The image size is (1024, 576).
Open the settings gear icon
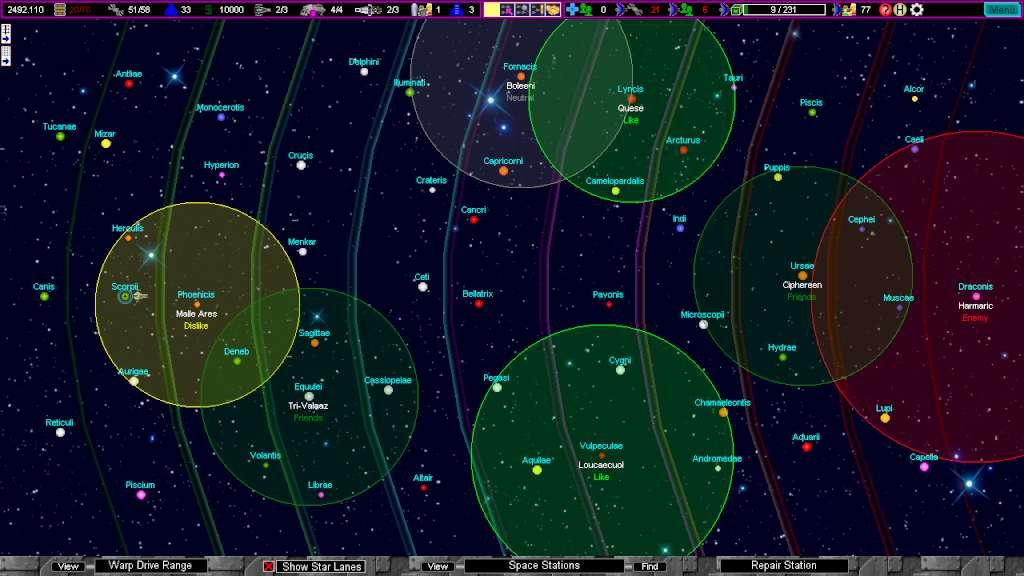coord(917,9)
